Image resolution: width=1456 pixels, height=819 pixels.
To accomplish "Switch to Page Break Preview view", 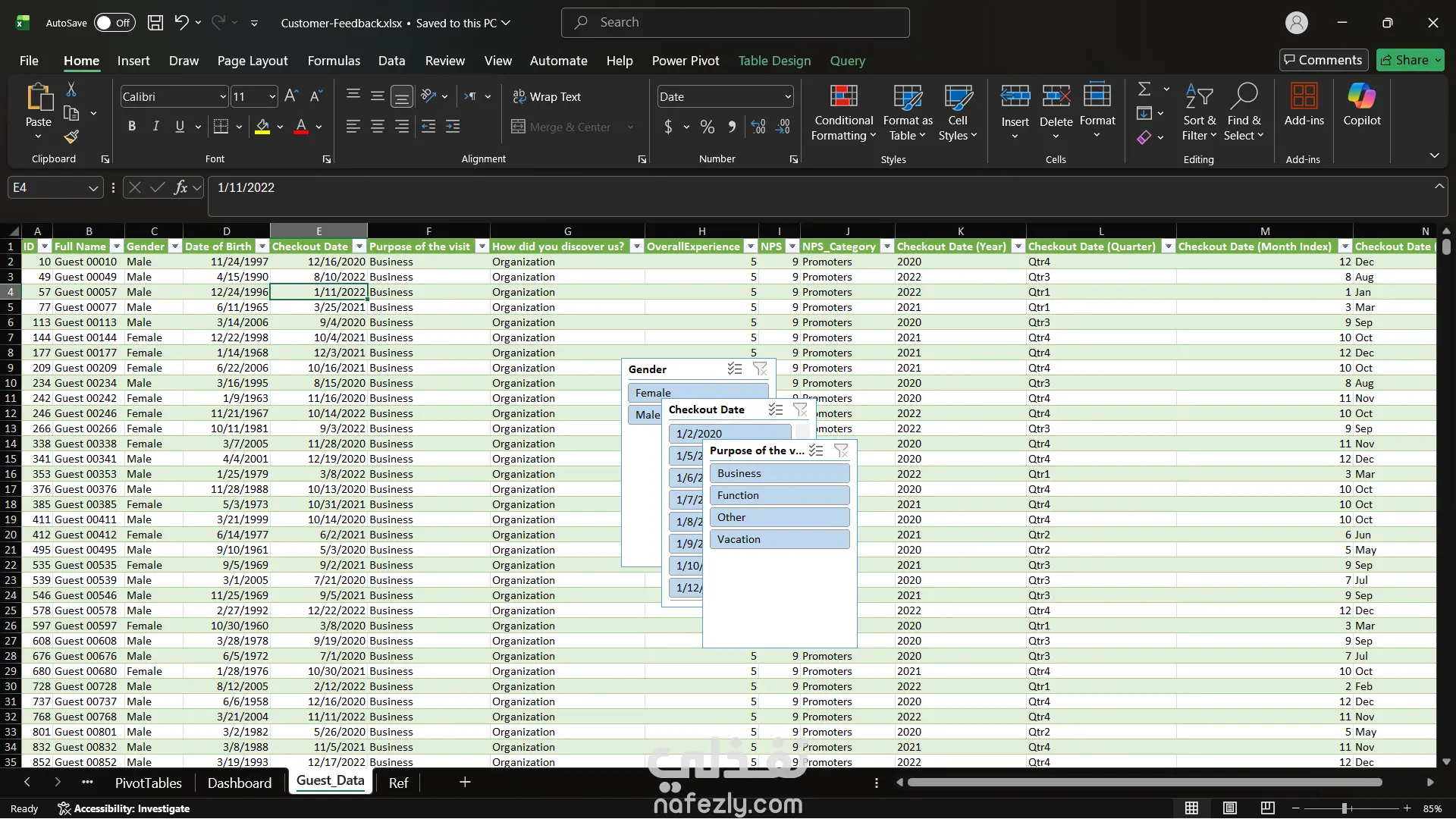I will (x=1267, y=808).
